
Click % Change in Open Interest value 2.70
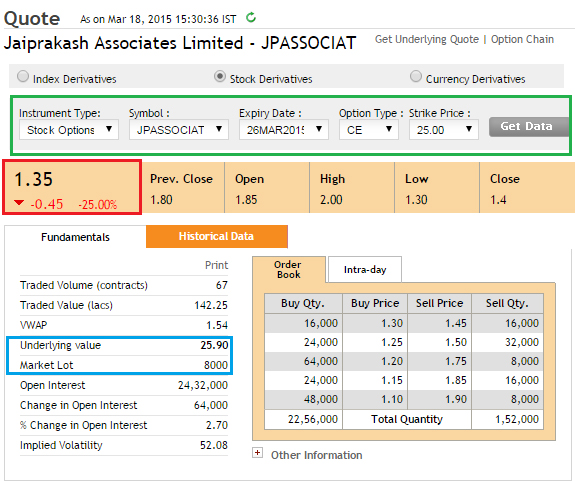click(217, 425)
